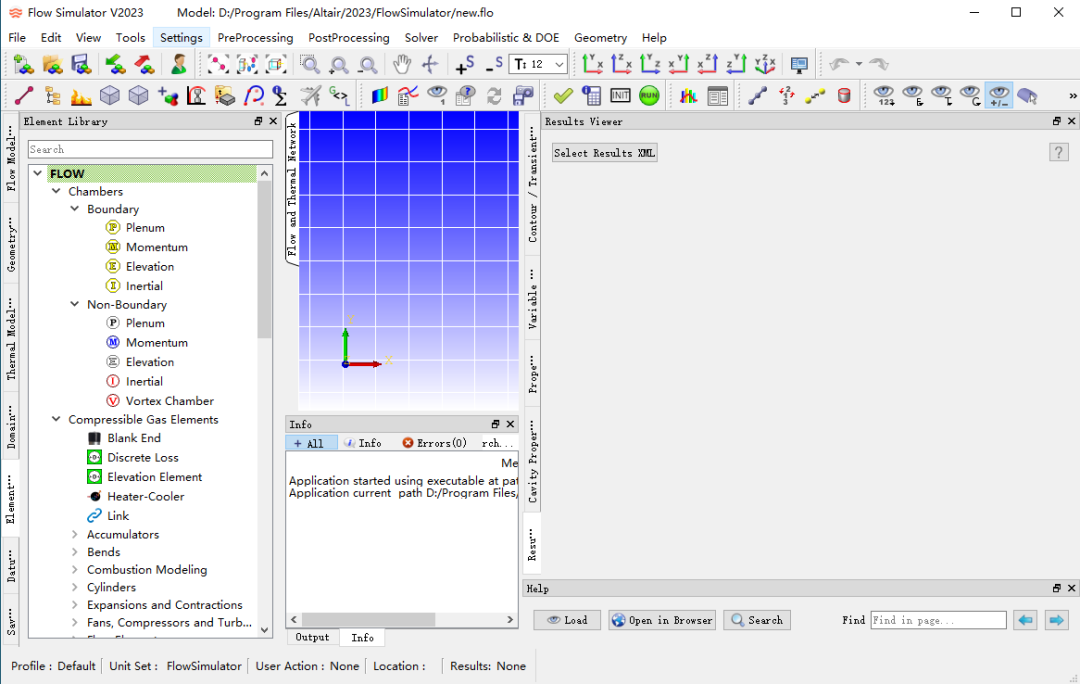Toggle the eye icon labeled 123

point(884,95)
